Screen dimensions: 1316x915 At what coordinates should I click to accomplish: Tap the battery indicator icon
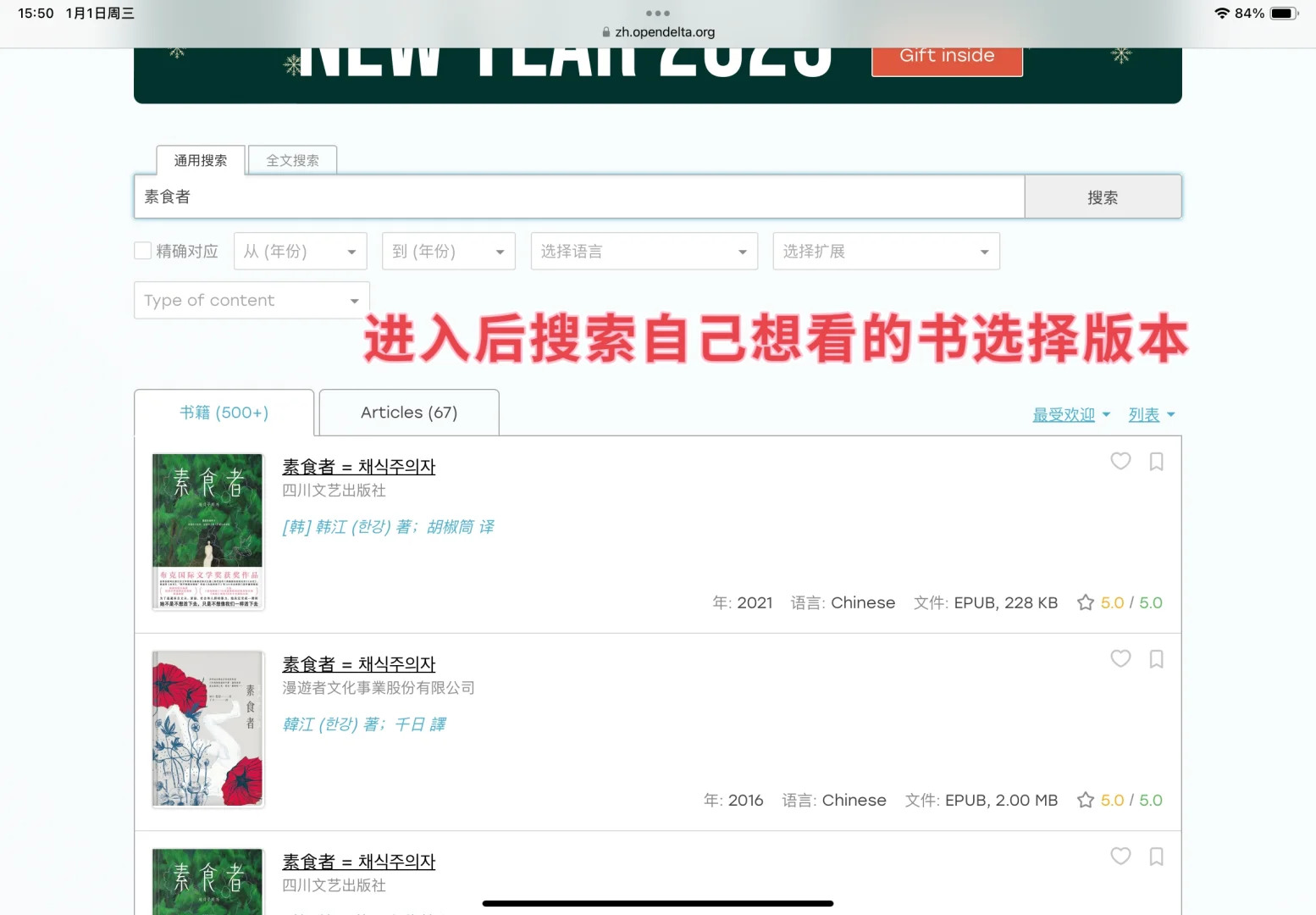point(1284,13)
